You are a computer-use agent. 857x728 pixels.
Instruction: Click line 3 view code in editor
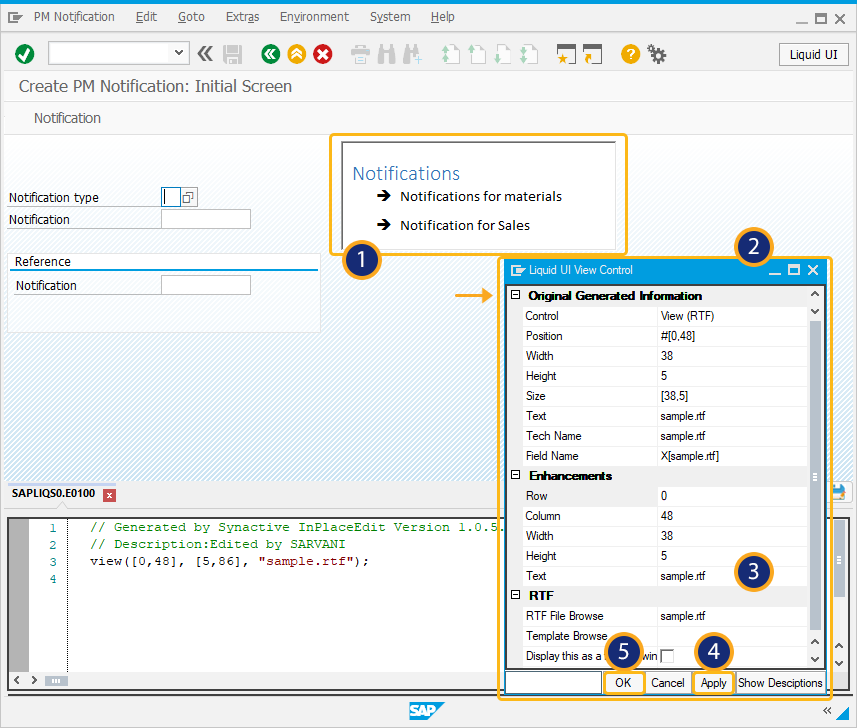pos(230,561)
